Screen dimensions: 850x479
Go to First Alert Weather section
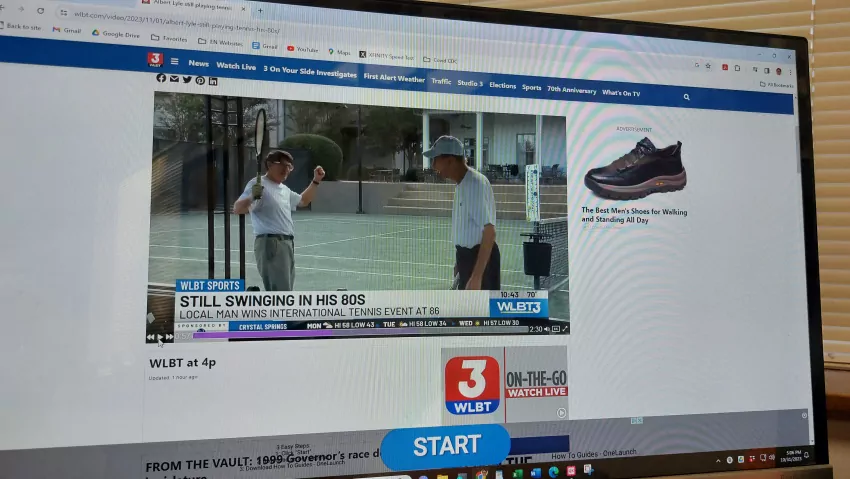click(x=394, y=78)
